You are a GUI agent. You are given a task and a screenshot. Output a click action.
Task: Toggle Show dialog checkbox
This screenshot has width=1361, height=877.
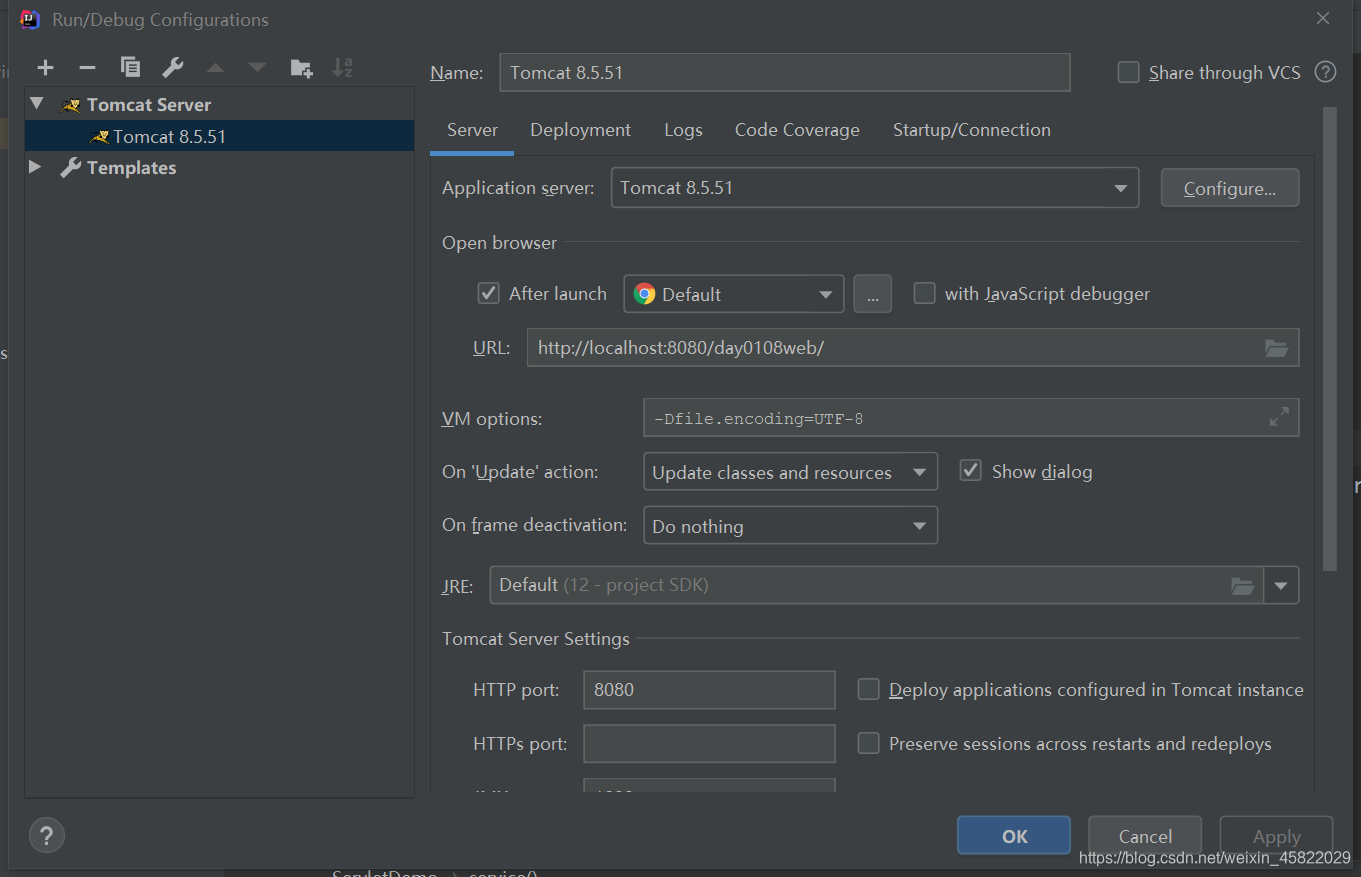970,471
